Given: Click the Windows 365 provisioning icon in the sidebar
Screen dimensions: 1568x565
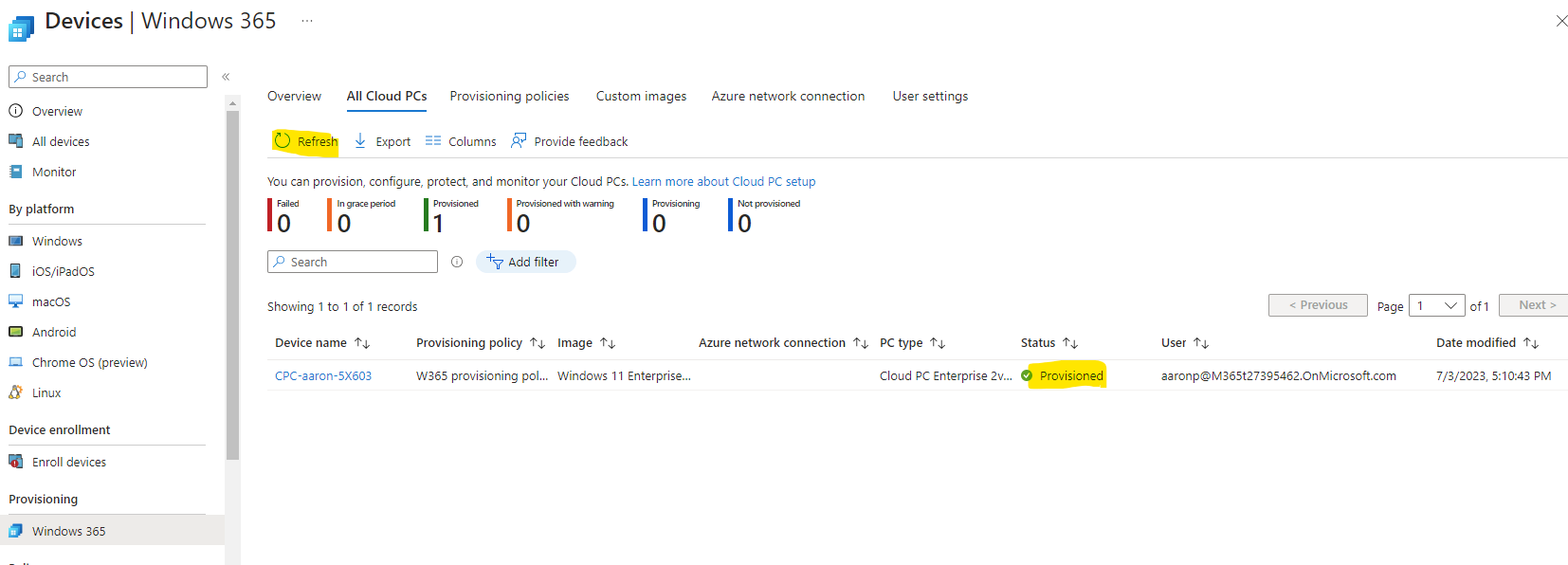Looking at the screenshot, I should tap(16, 531).
